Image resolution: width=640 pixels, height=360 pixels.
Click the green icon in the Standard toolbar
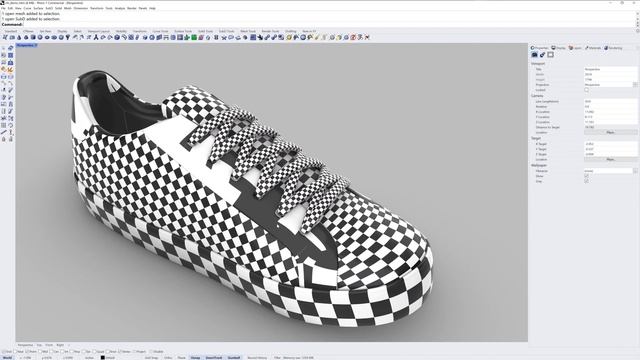tap(194, 37)
